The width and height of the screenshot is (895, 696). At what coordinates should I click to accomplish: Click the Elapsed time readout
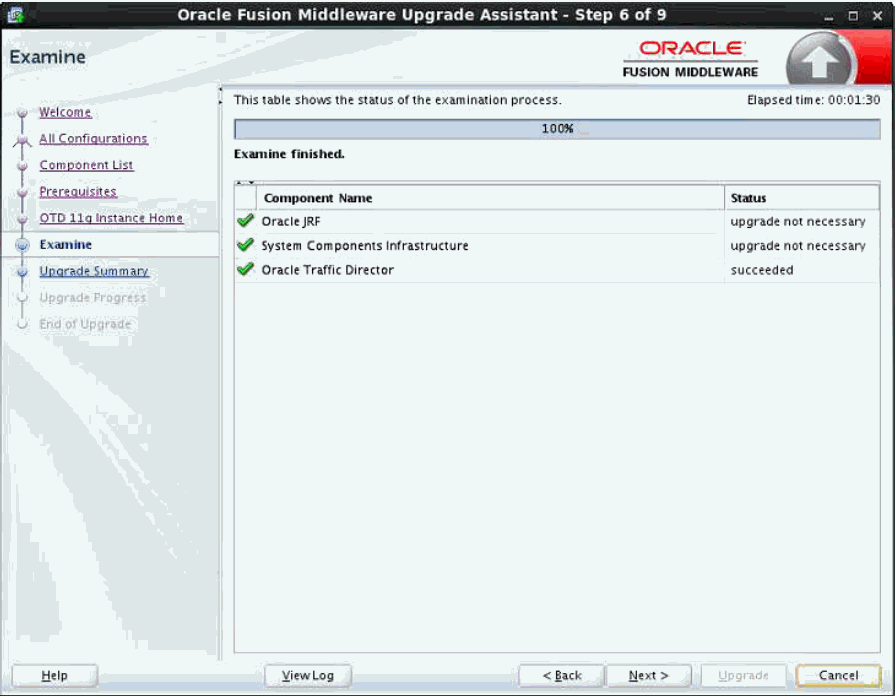[813, 100]
